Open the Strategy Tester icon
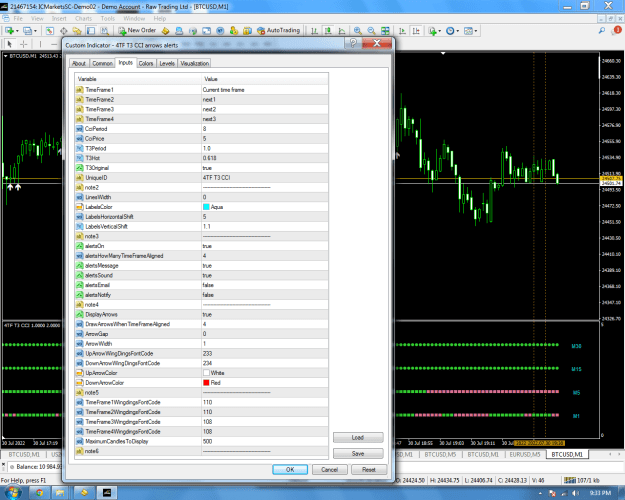The width and height of the screenshot is (625, 500). pyautogui.click(x=104, y=31)
